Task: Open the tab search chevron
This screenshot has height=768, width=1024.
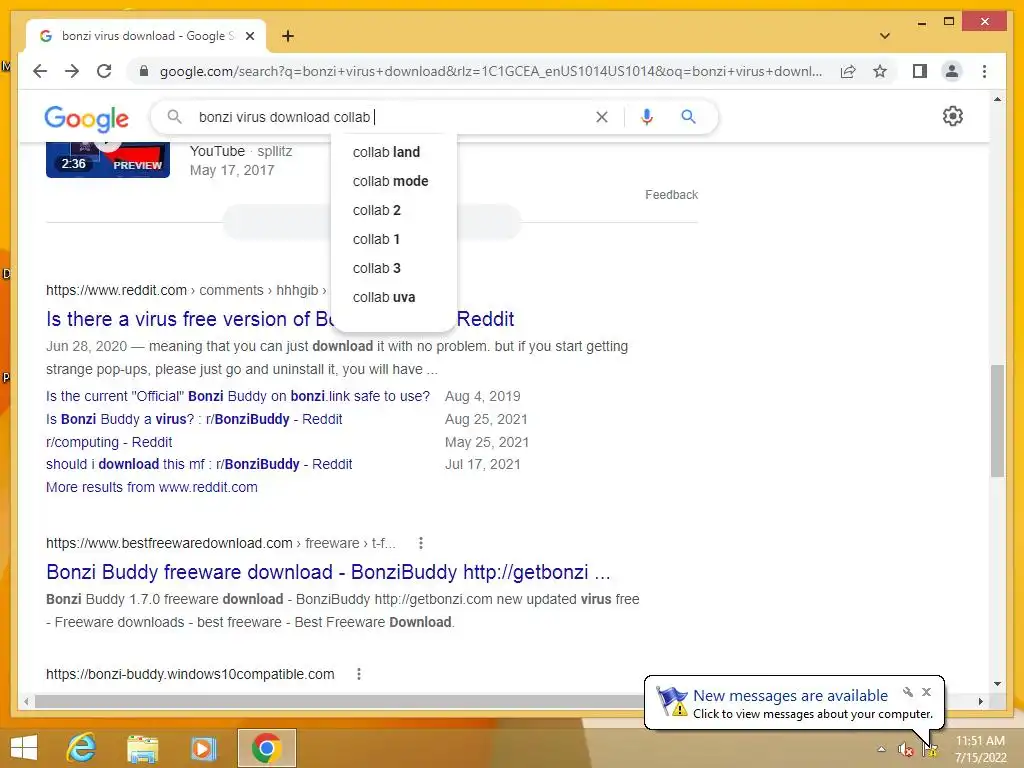Action: 885,36
